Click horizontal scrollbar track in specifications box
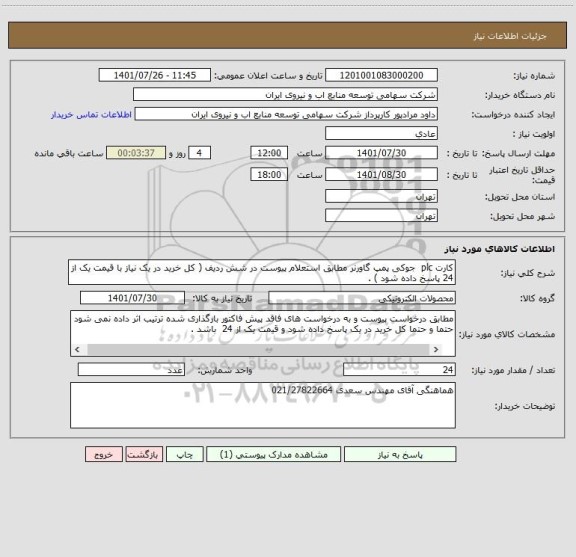The height and width of the screenshot is (557, 576). 258,349
